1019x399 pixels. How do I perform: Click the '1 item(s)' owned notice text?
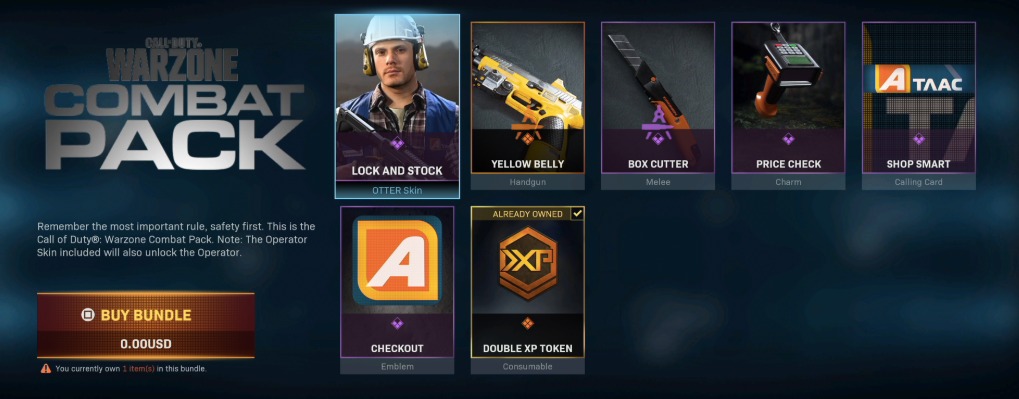tap(138, 369)
